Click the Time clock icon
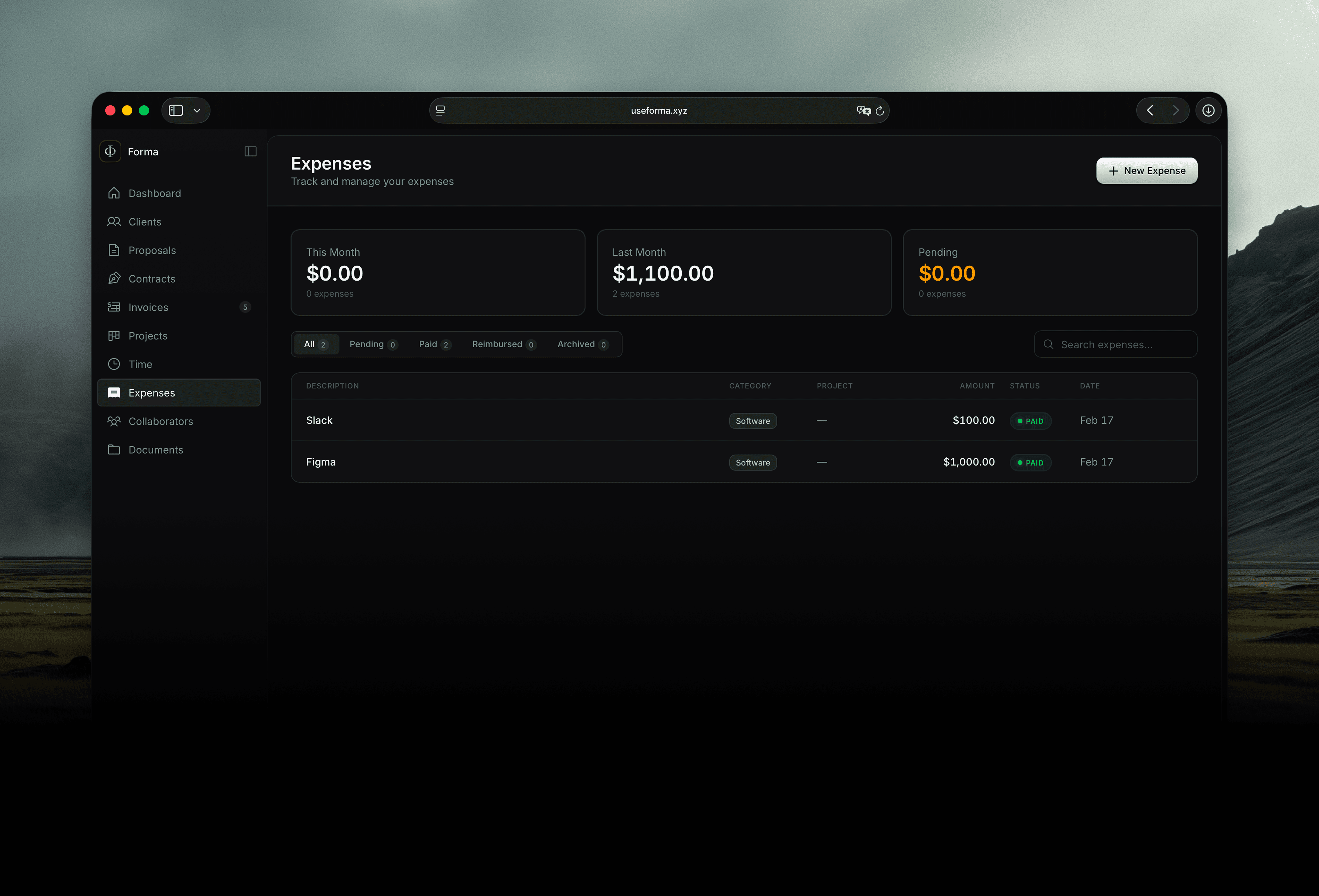 coord(114,364)
